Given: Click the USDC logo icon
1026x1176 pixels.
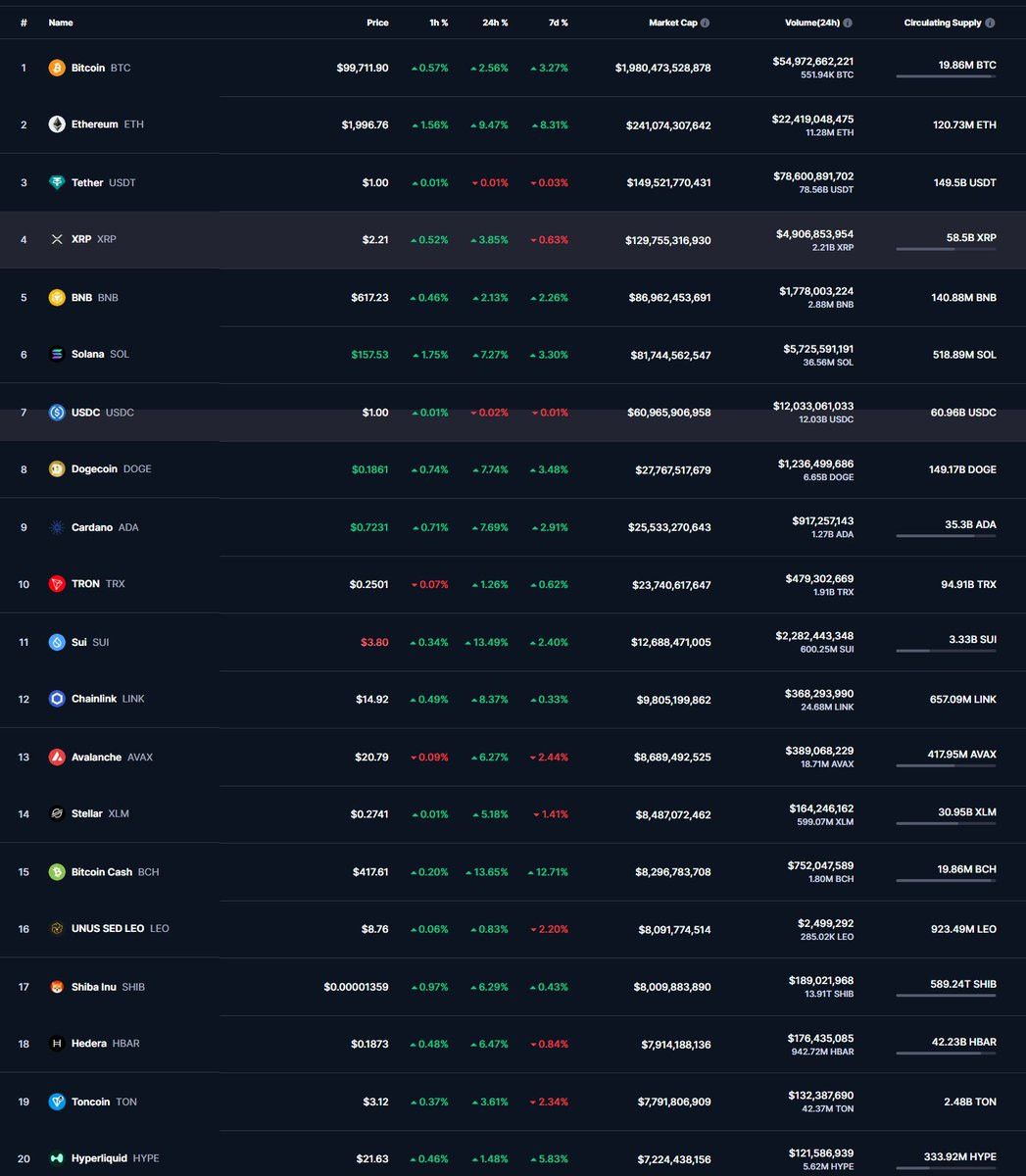Looking at the screenshot, I should (57, 413).
